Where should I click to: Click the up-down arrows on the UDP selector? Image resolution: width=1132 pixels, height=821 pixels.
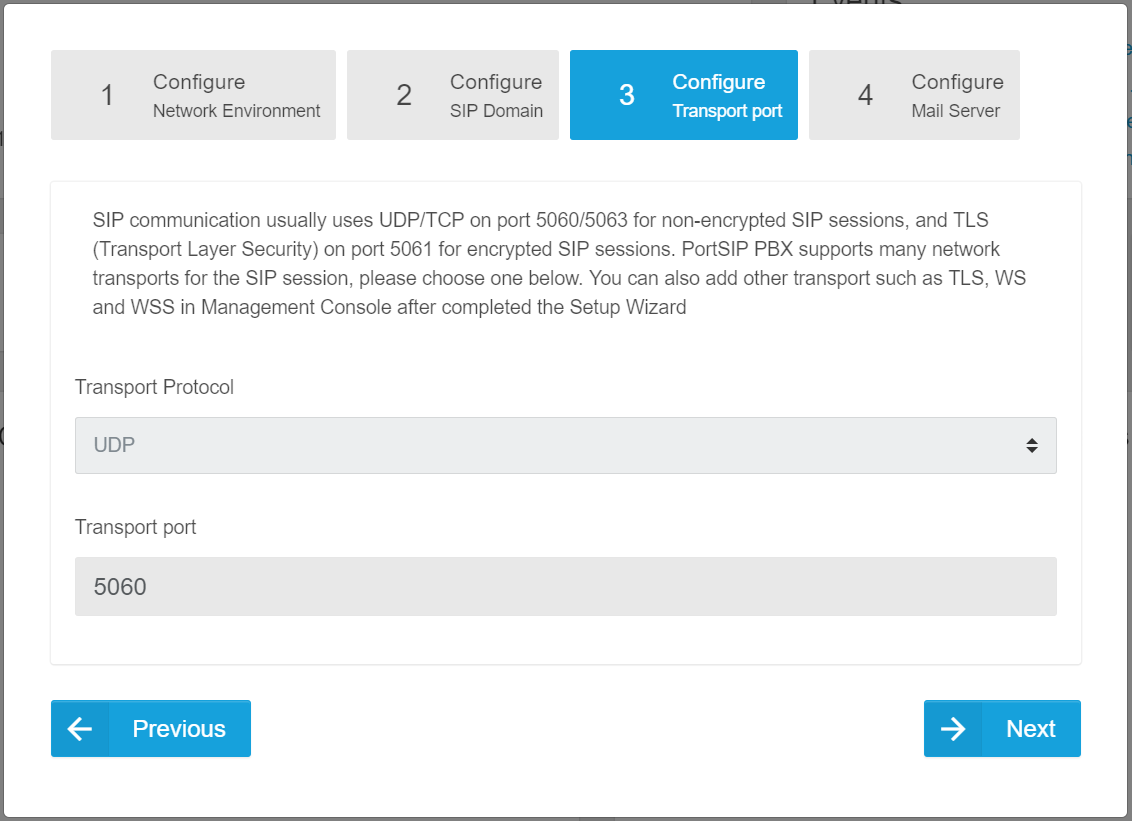1031,445
